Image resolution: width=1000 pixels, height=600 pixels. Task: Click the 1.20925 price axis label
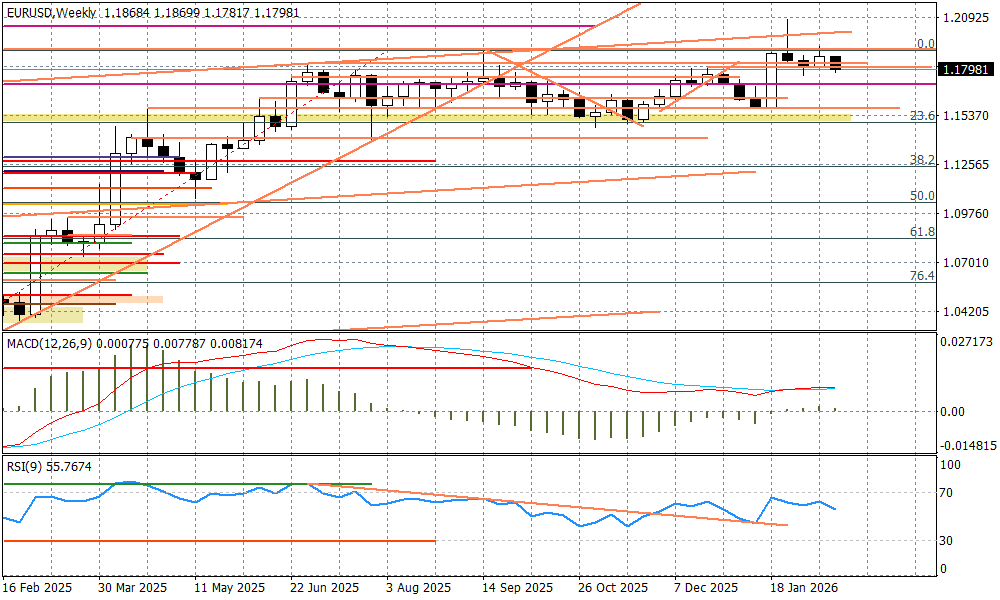[x=967, y=18]
